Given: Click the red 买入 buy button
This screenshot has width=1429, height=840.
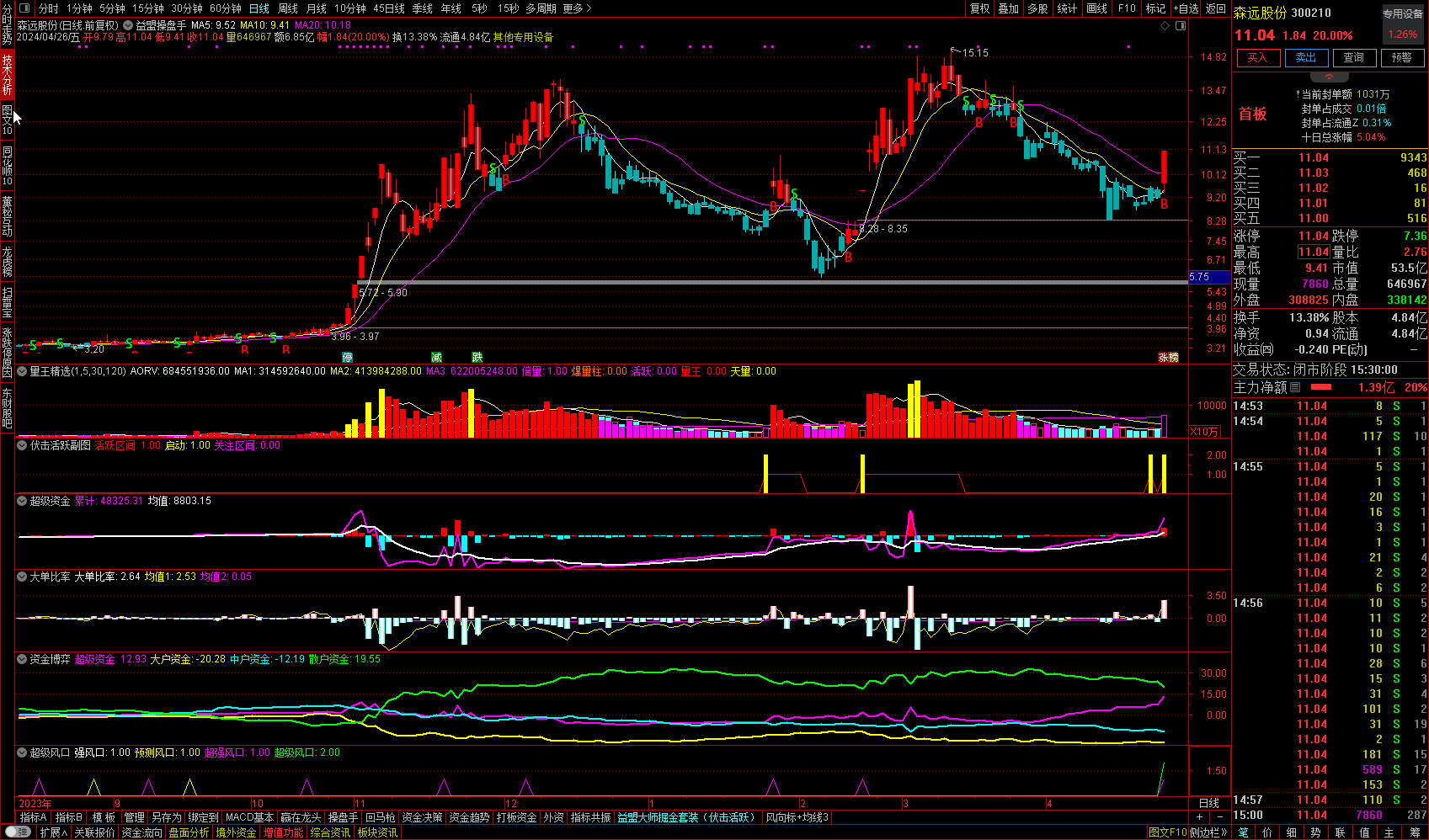Looking at the screenshot, I should (1257, 58).
